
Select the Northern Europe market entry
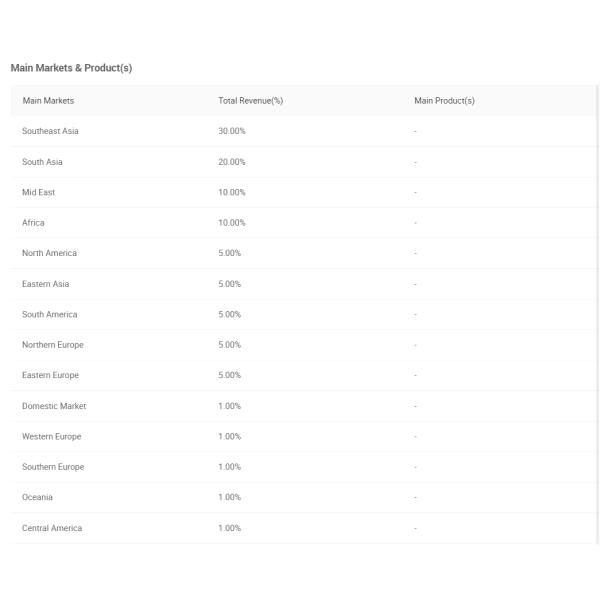[x=52, y=345]
